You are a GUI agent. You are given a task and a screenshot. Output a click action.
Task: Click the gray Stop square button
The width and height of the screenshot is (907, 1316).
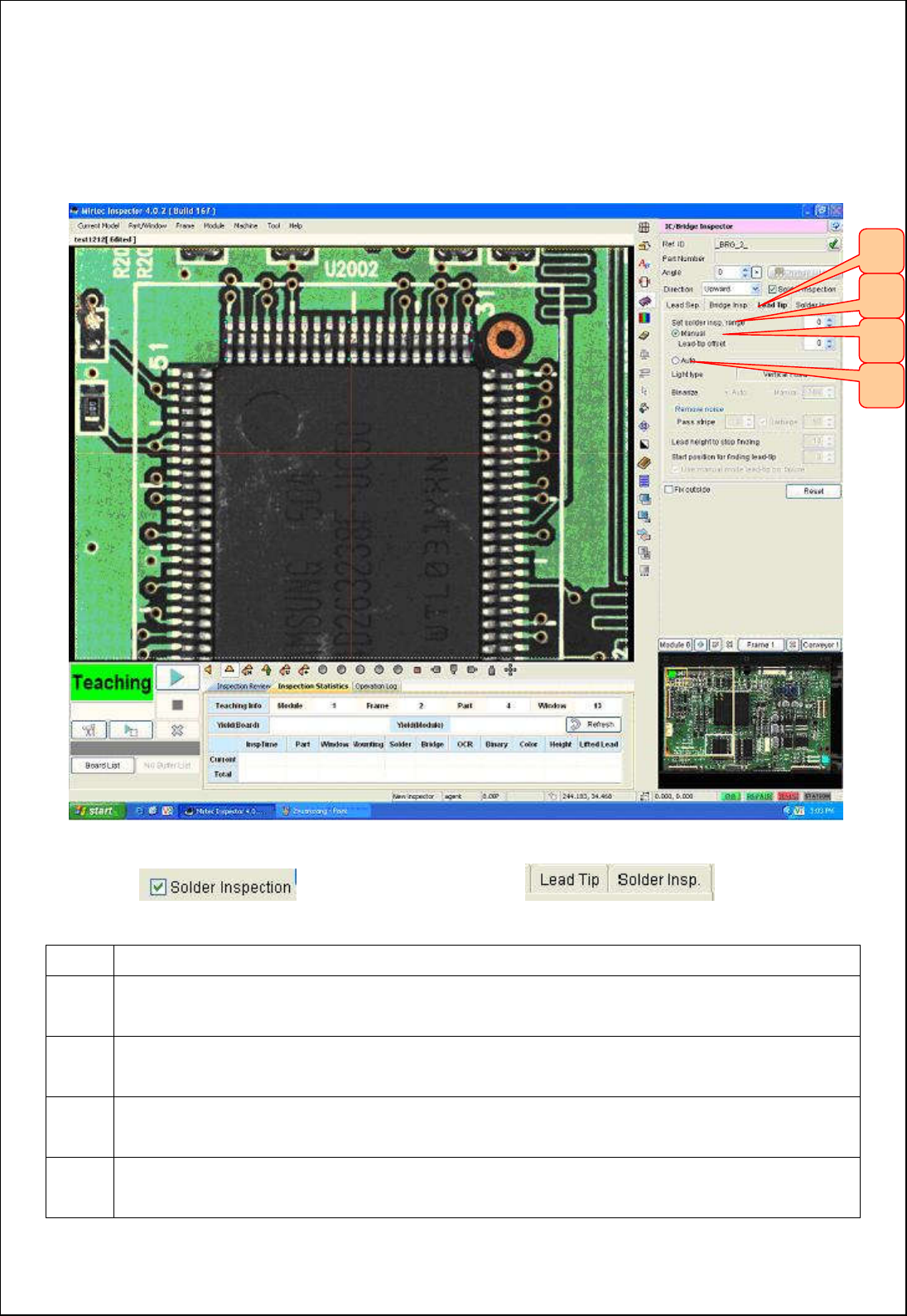(176, 704)
